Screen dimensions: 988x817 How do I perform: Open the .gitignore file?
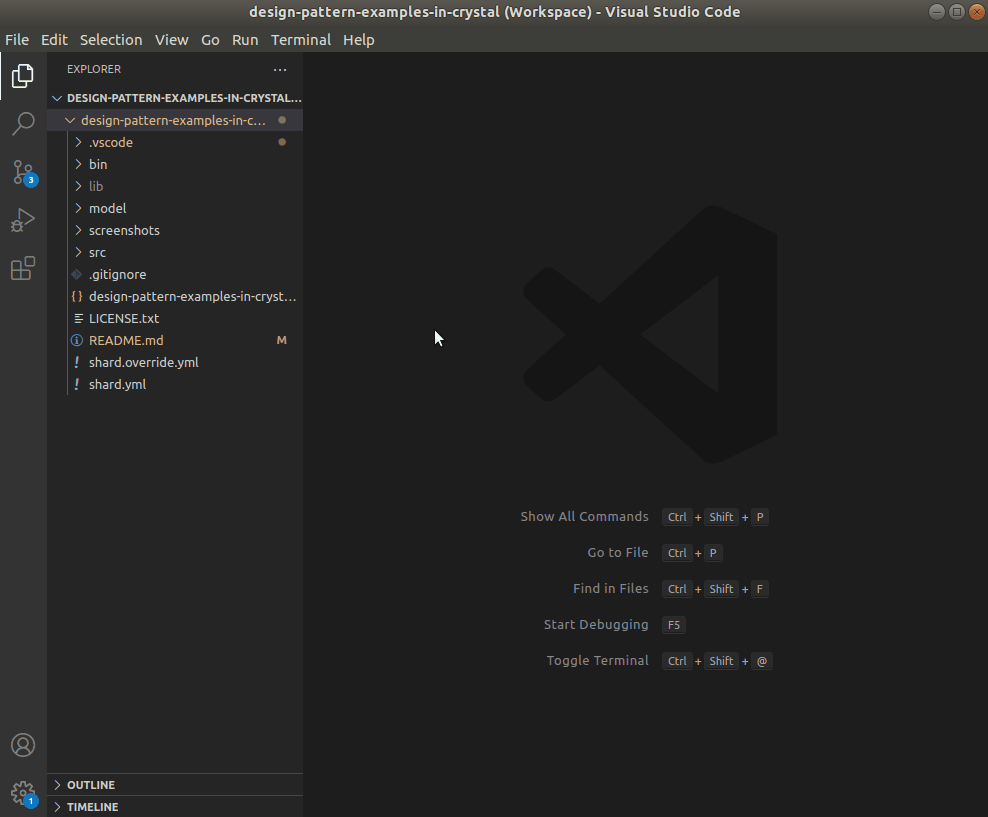coord(175,275)
